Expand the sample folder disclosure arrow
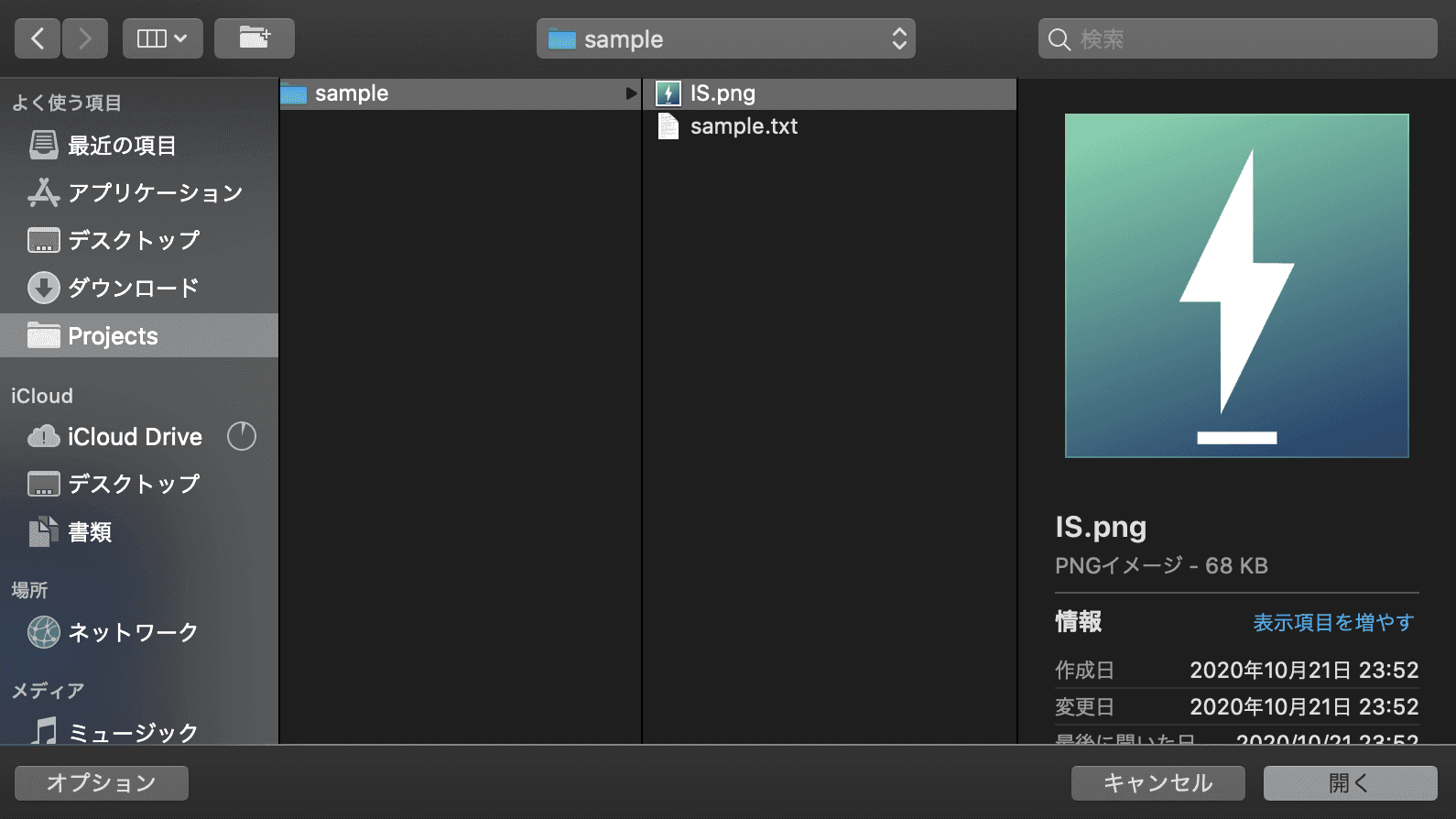 pyautogui.click(x=630, y=93)
